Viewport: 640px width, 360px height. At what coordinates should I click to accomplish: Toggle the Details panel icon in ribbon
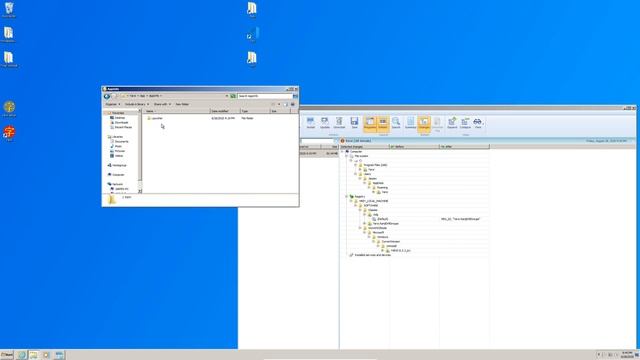(x=383, y=123)
